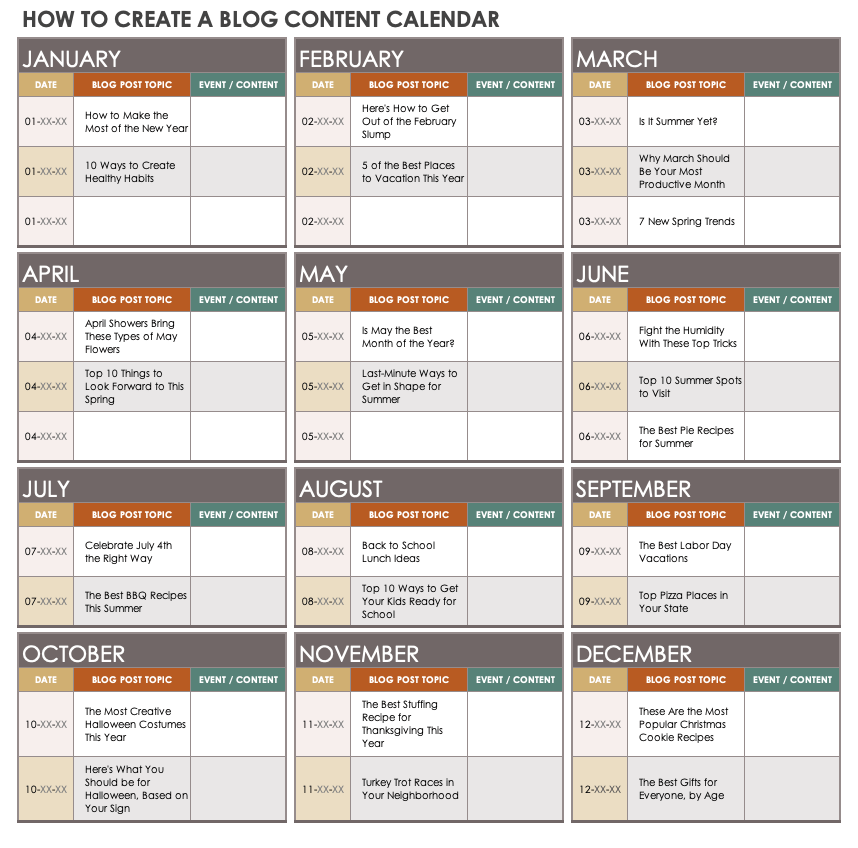Click the 'Most Creative Halloween Costumes' topic cell
The width and height of the screenshot is (858, 848).
pyautogui.click(x=131, y=725)
